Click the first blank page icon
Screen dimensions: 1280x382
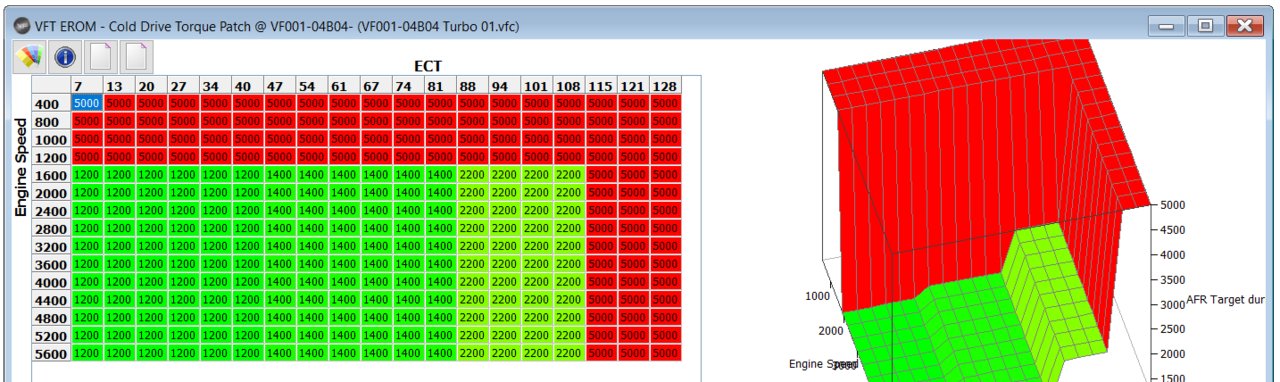point(100,57)
